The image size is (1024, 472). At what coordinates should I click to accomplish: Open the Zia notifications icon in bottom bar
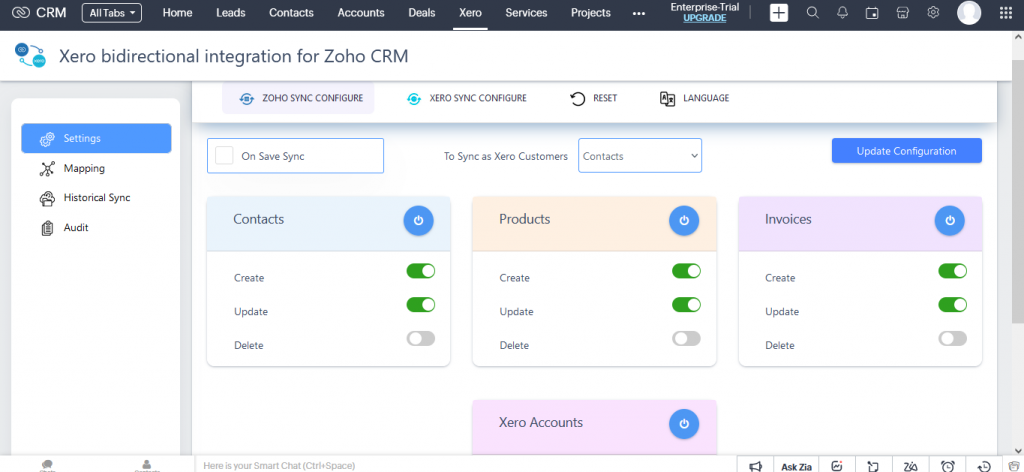pos(837,465)
